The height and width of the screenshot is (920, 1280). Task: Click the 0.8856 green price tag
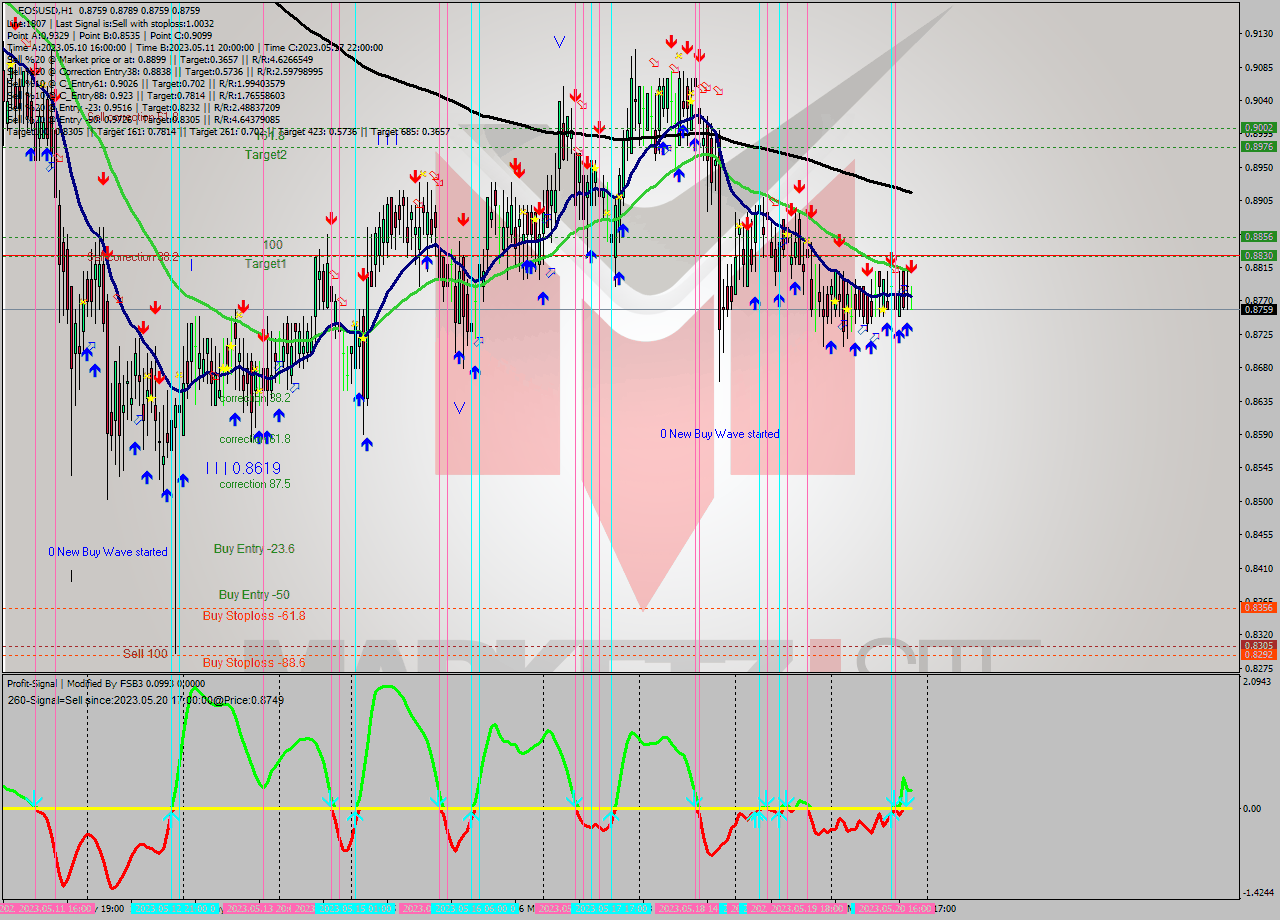pyautogui.click(x=1258, y=237)
